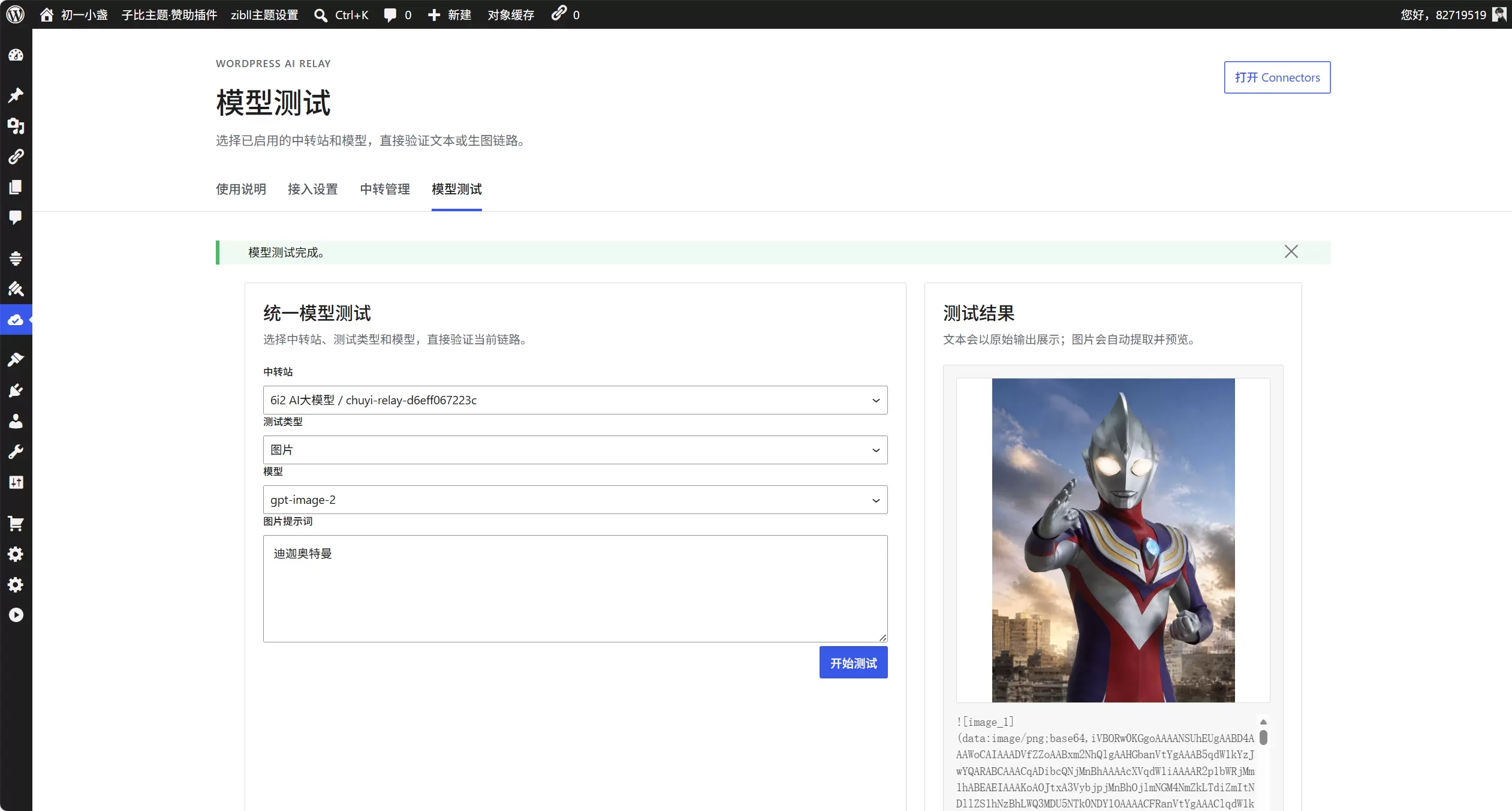Click the 测试结果 heading
Screen dimensions: 1512x811
pyautogui.click(x=979, y=313)
